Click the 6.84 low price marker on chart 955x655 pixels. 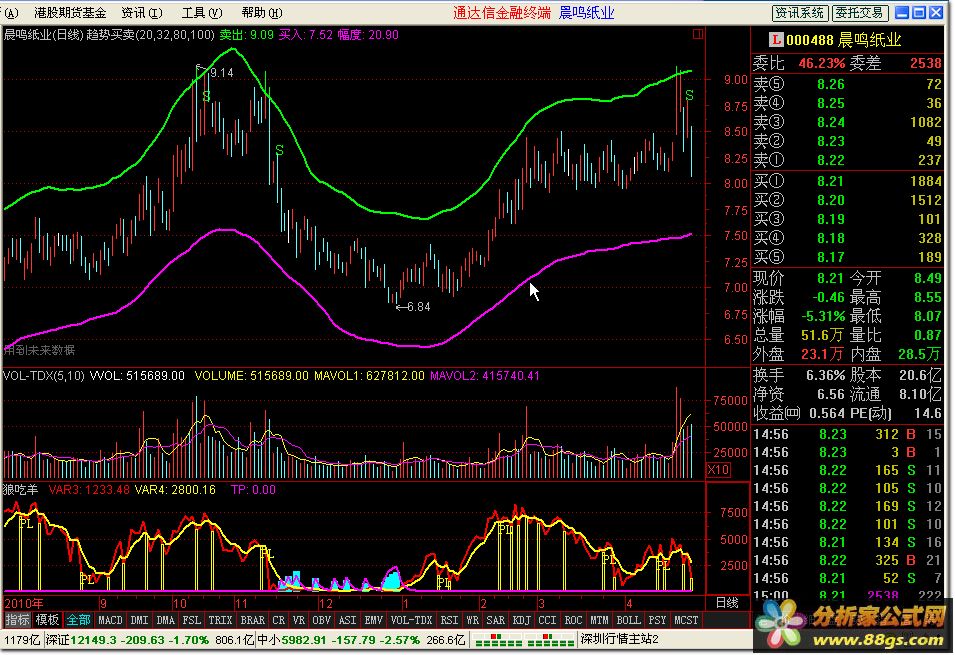[x=418, y=307]
